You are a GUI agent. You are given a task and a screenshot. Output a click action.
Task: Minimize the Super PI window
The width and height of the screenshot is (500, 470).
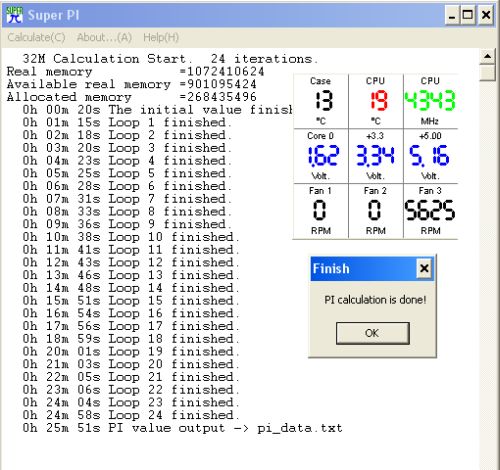pyautogui.click(x=452, y=15)
